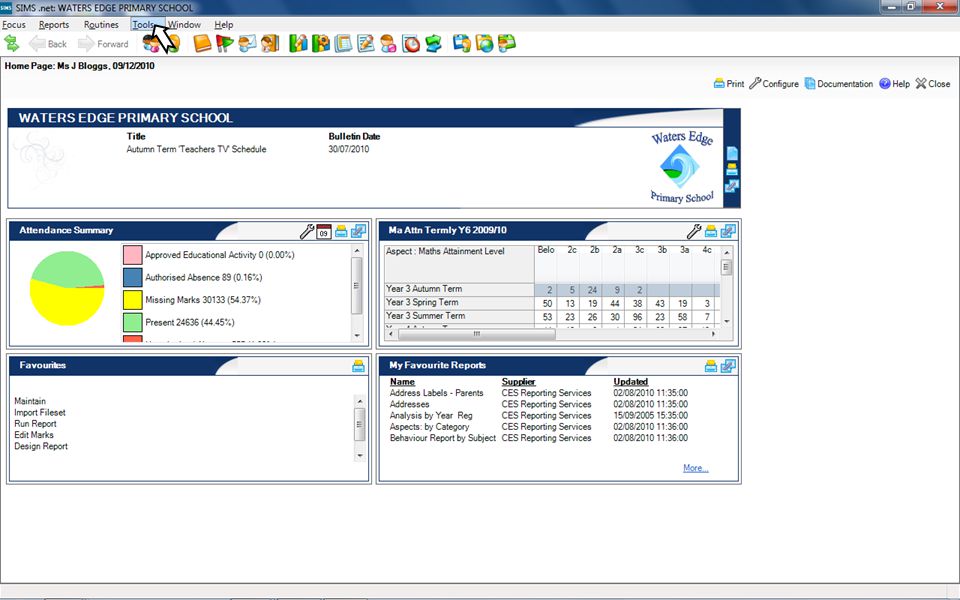
Task: Open the Focus menu
Action: point(14,24)
